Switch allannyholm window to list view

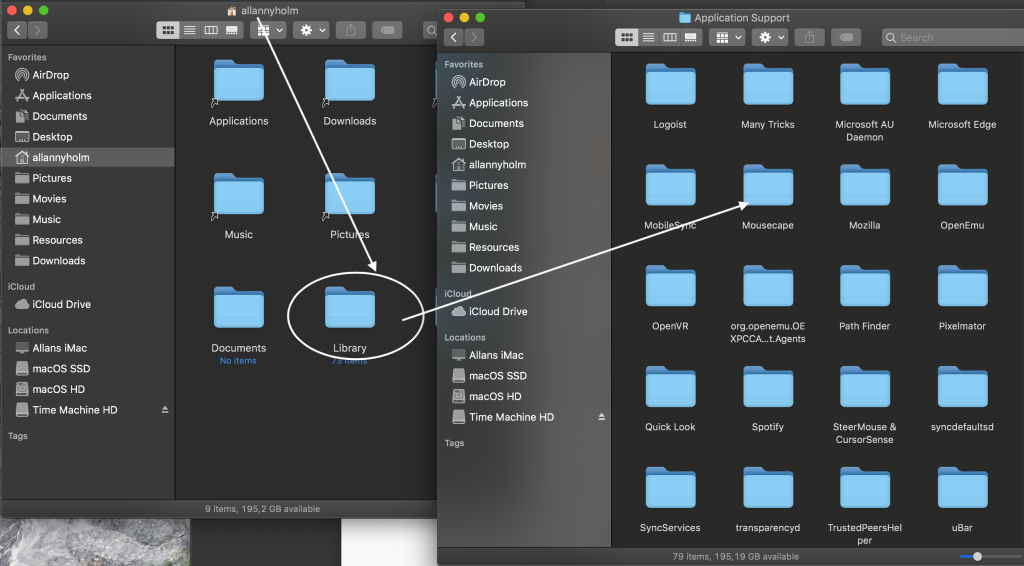pyautogui.click(x=189, y=30)
